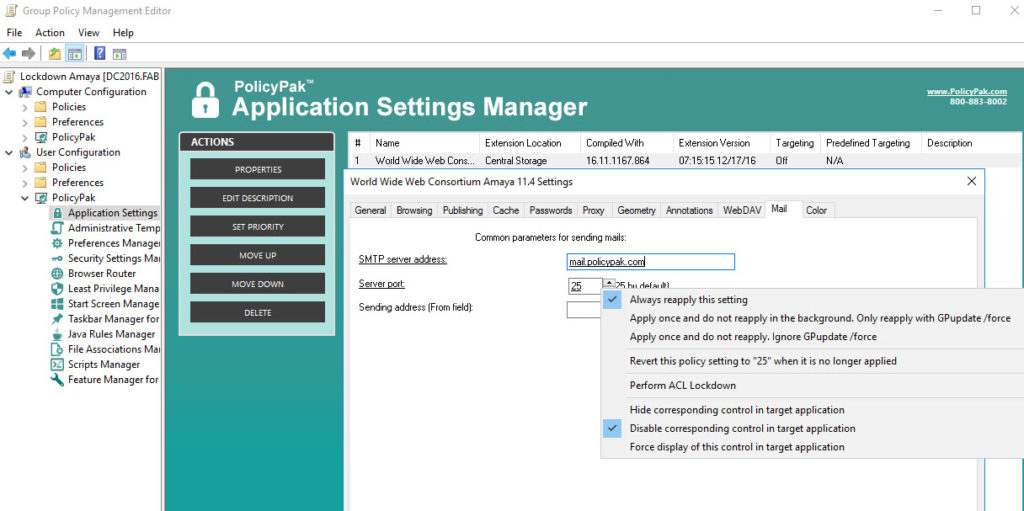Open Preferences Manager gear item
Viewport: 1024px width, 511px height.
105,243
